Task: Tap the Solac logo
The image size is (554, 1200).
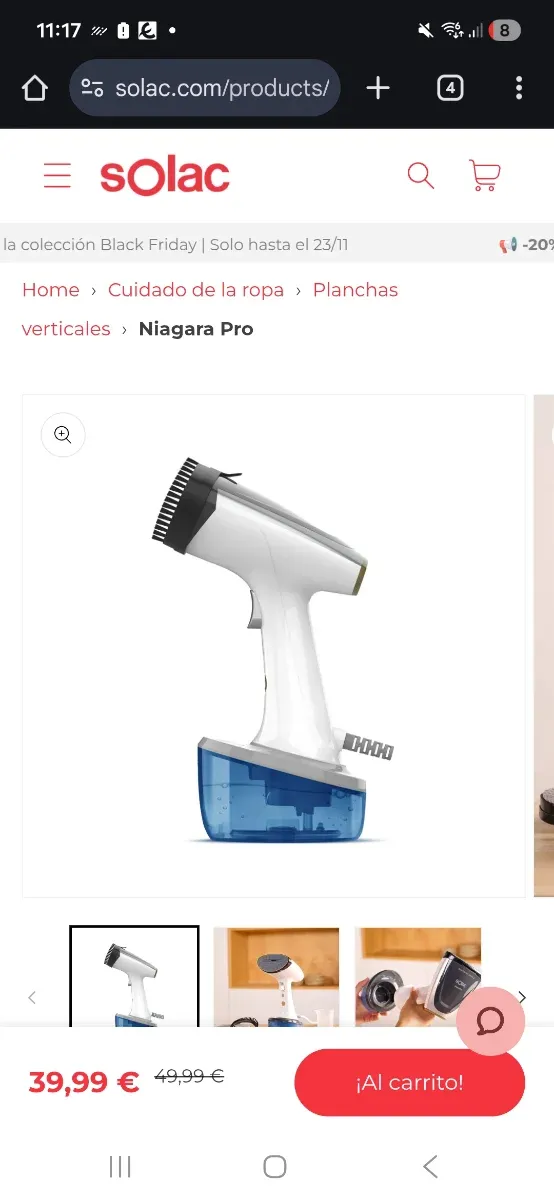Action: pyautogui.click(x=165, y=176)
